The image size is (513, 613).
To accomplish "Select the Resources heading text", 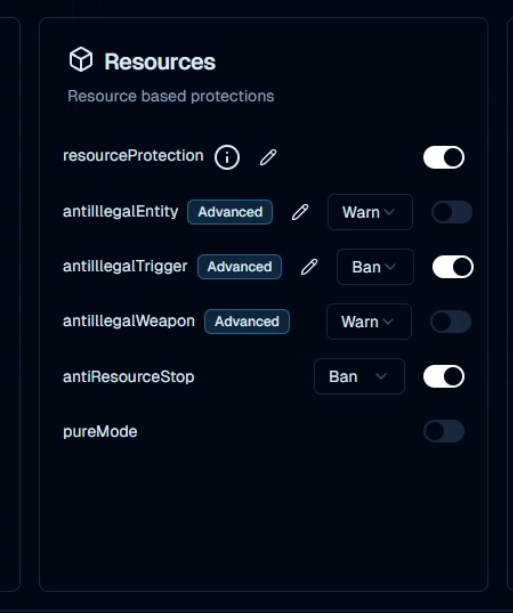I will (160, 62).
